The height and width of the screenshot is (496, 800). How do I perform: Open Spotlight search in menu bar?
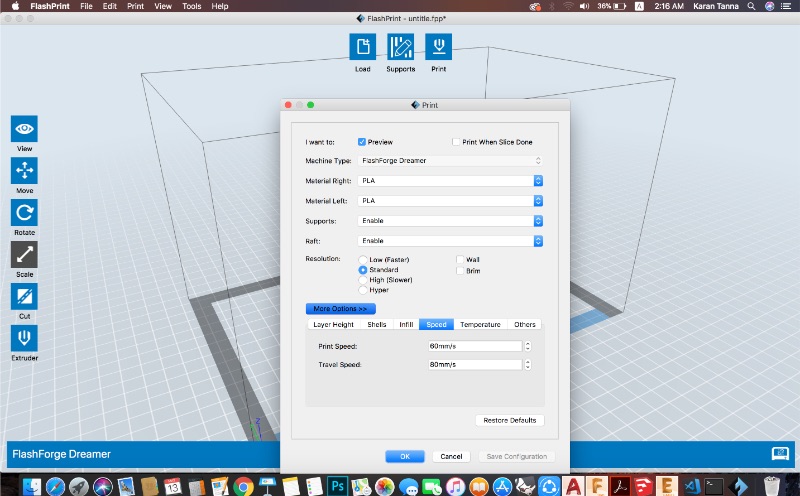(751, 6)
